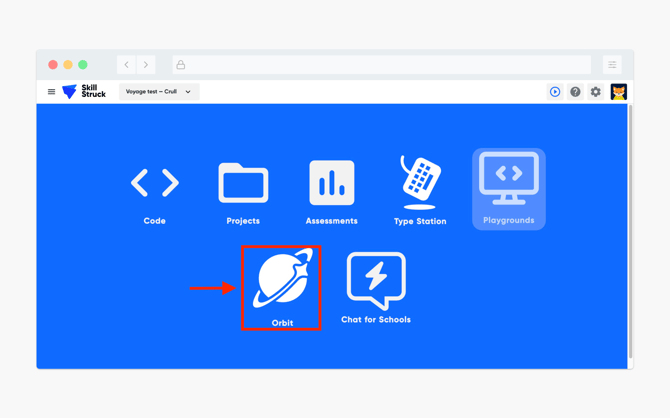
Task: Close window with red button
Action: coord(53,65)
